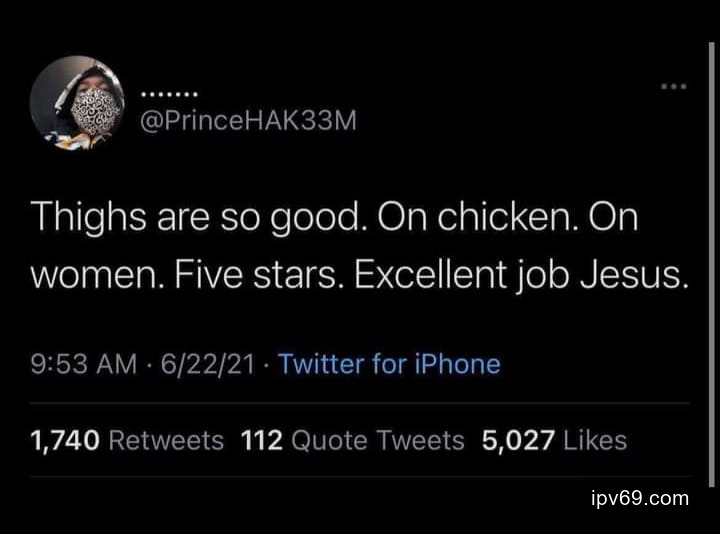Image resolution: width=720 pixels, height=534 pixels.
Task: View the Likes list
Action: (594, 440)
